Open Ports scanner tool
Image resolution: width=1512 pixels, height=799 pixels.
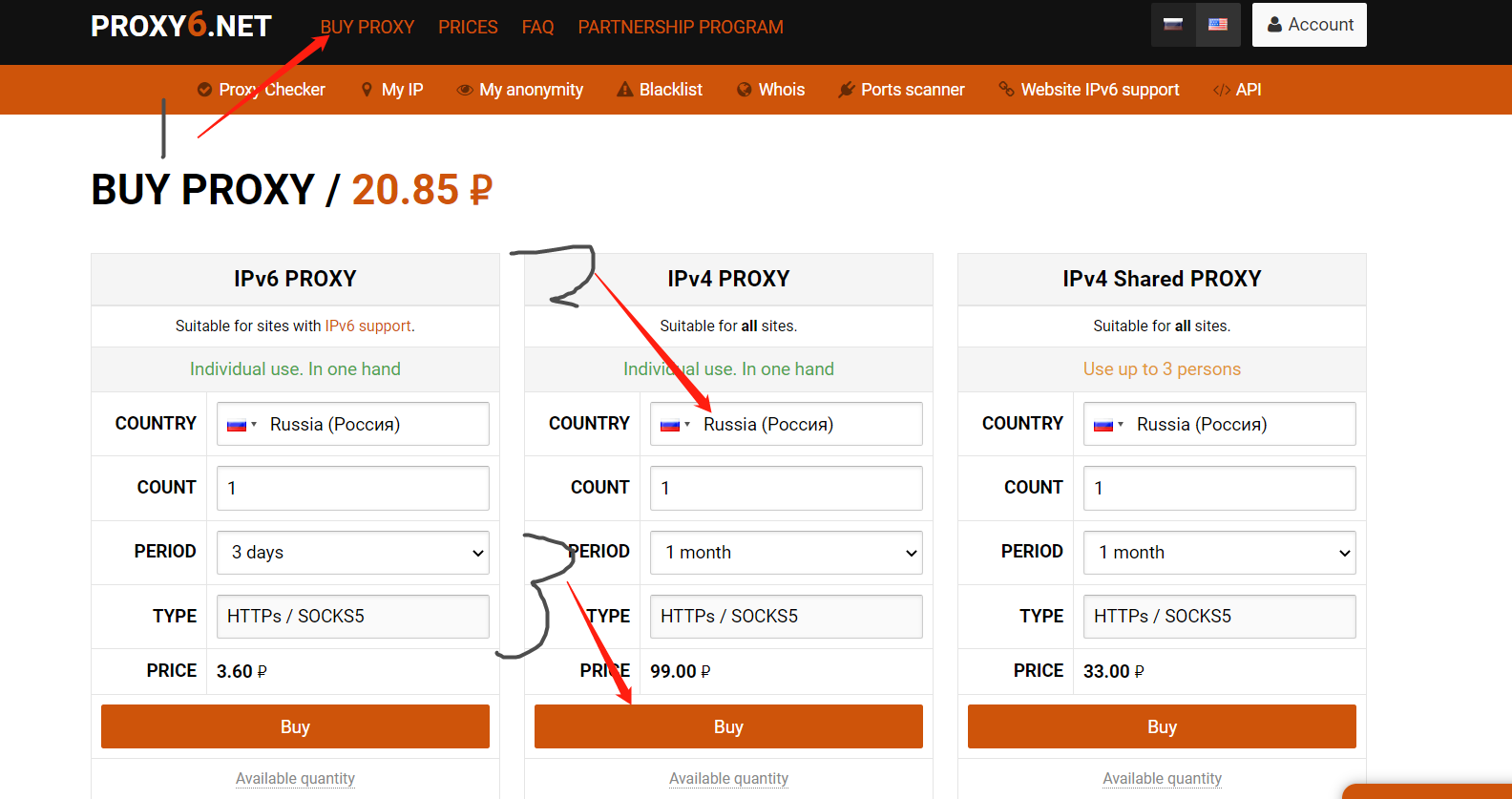point(901,90)
